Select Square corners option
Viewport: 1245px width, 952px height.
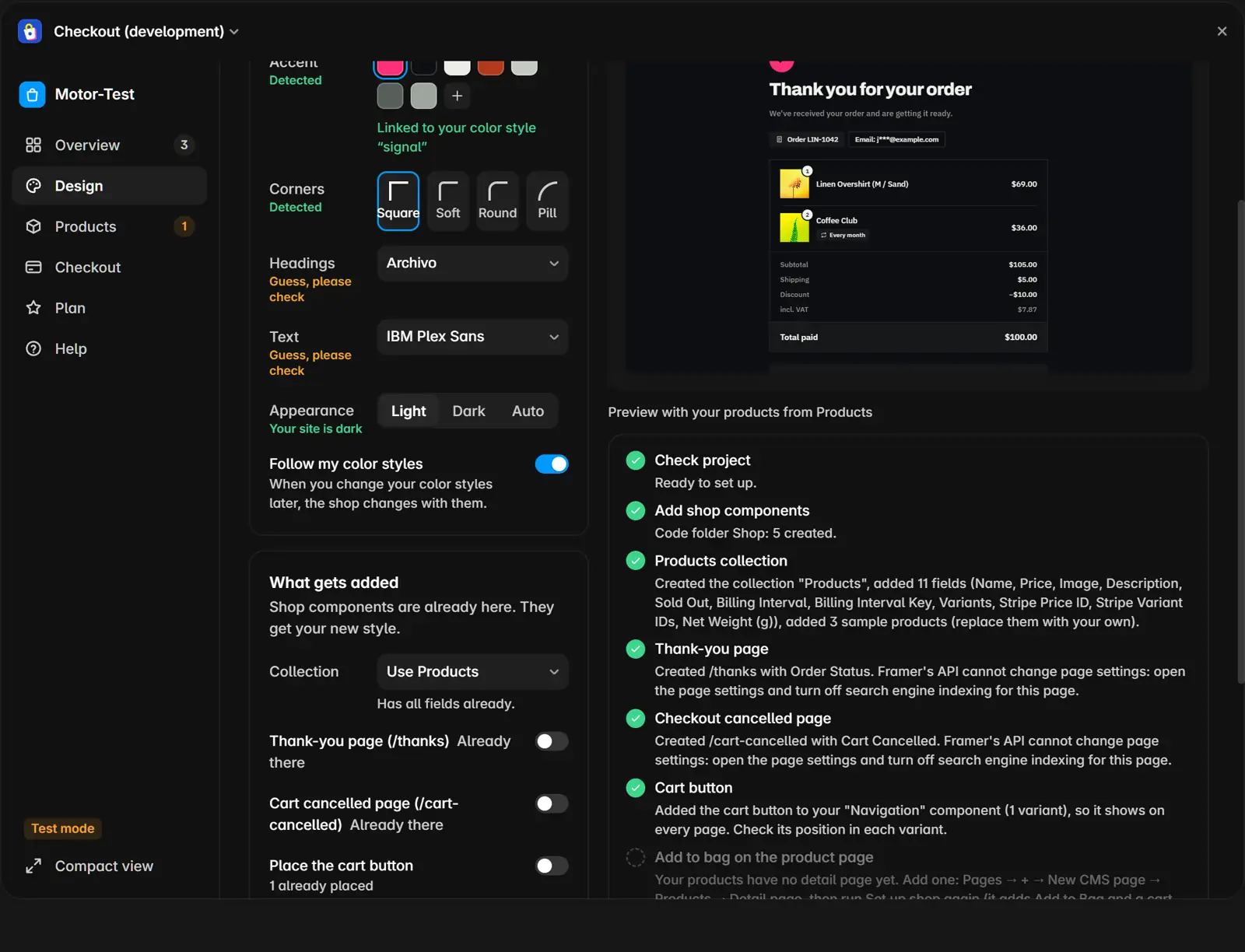(398, 201)
